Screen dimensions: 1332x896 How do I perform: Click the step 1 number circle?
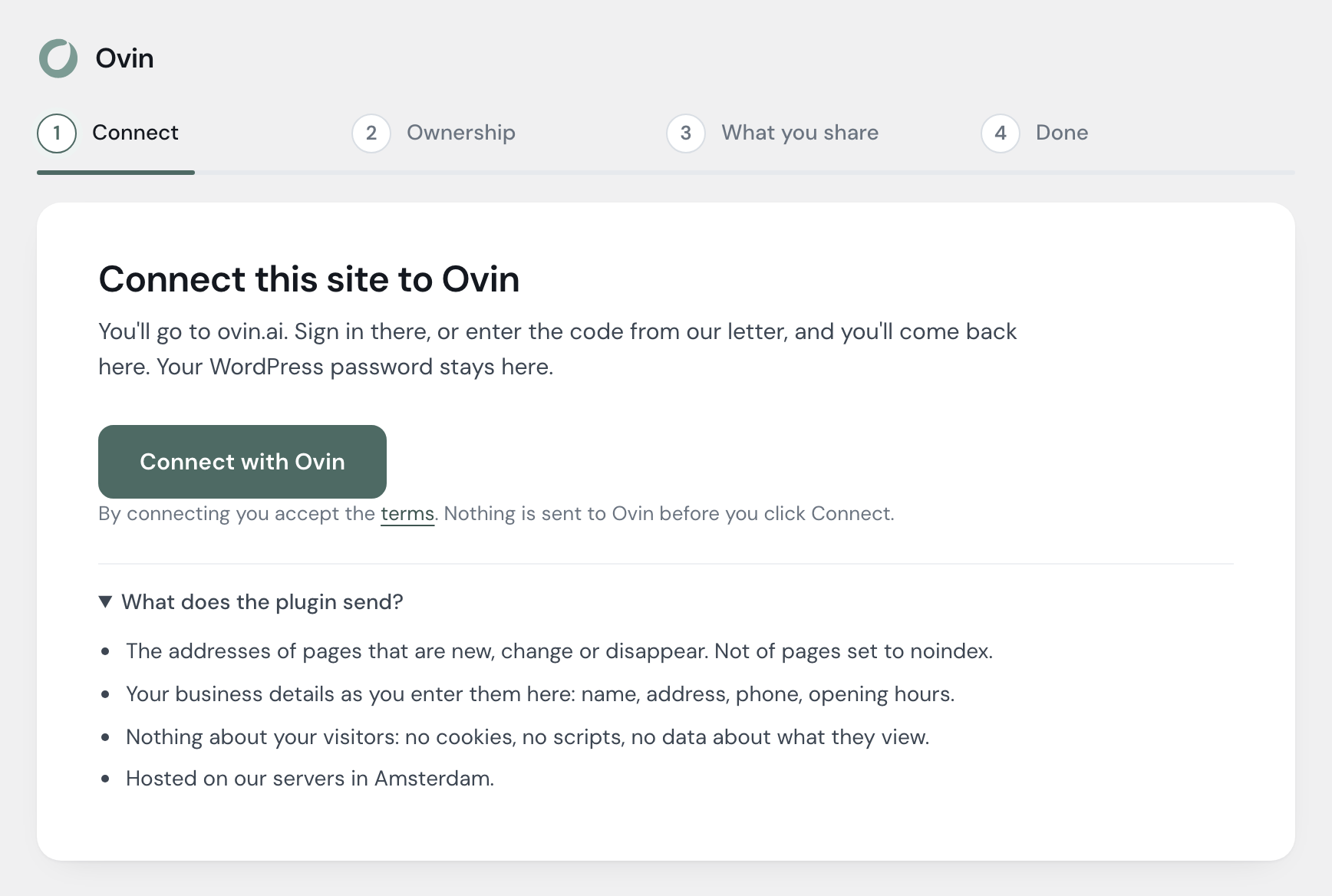point(57,133)
